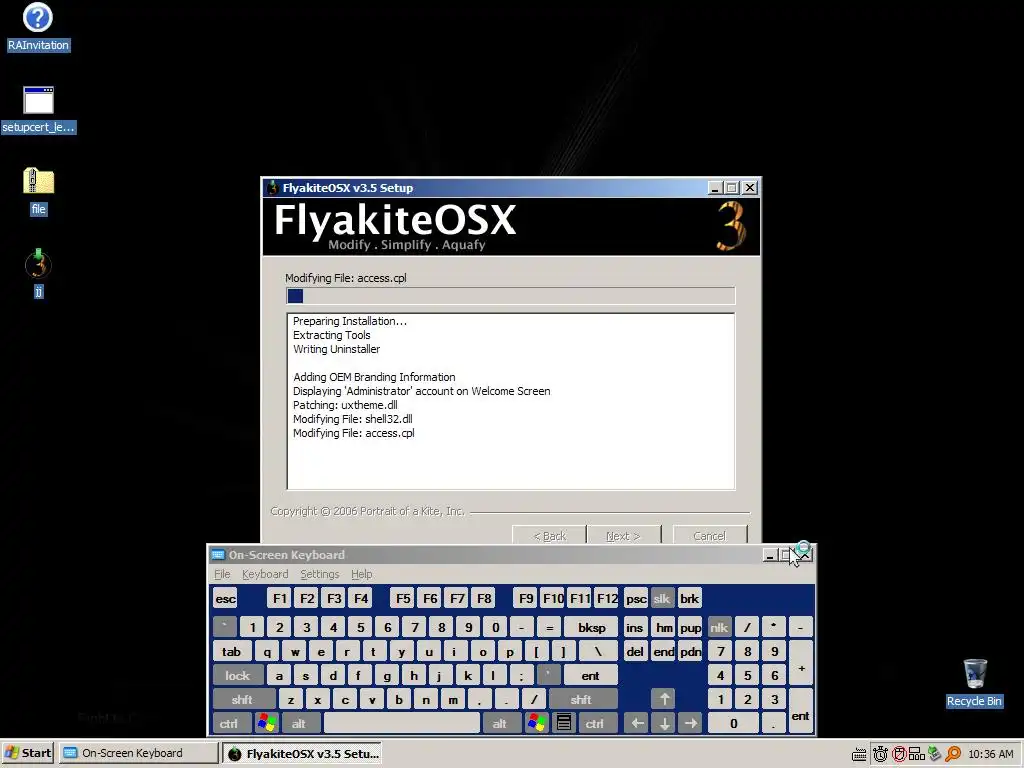Click the del key
This screenshot has height=768, width=1024.
click(x=635, y=651)
